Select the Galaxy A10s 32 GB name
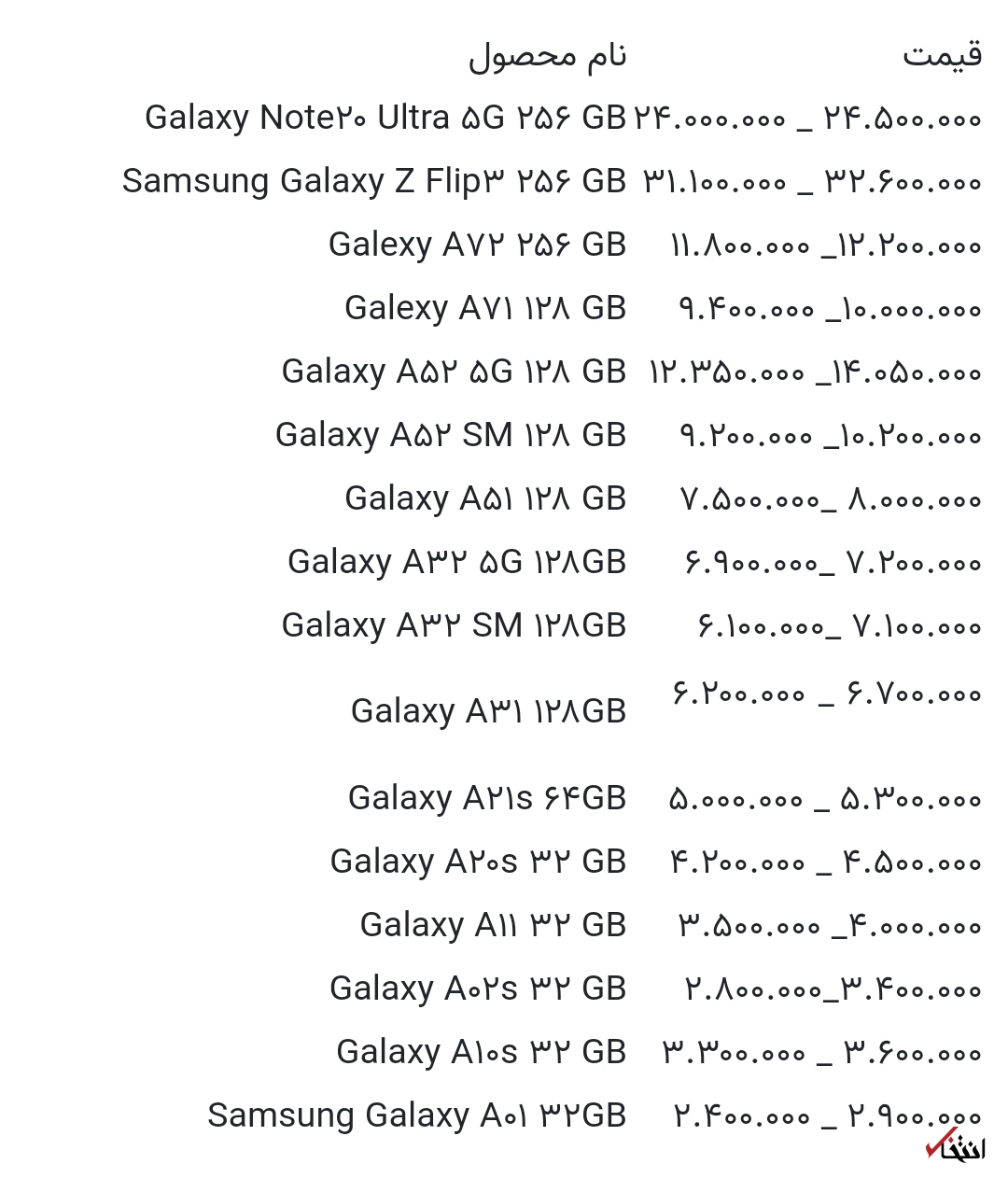Image resolution: width=1008 pixels, height=1178 pixels. [481, 1052]
